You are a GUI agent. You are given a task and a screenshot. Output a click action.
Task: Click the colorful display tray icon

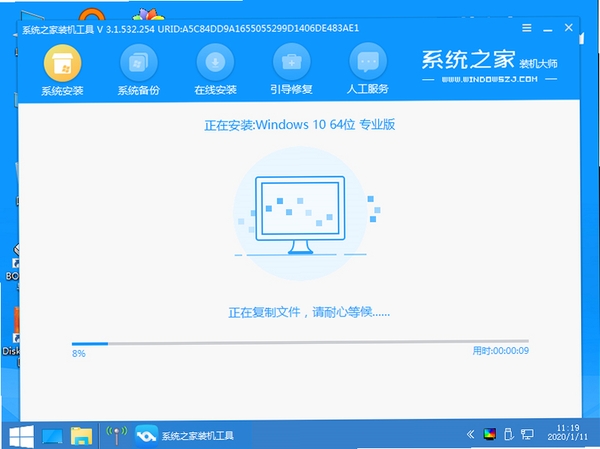pos(489,434)
